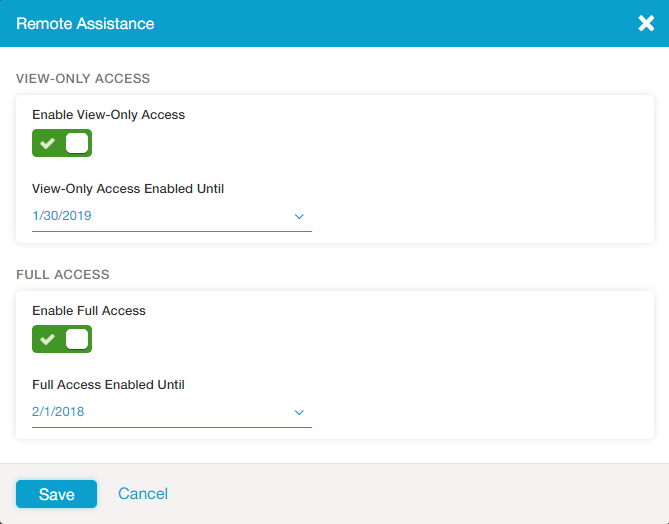
Task: Click the VIEW-ONLY ACCESS section heading
Action: pyautogui.click(x=83, y=78)
